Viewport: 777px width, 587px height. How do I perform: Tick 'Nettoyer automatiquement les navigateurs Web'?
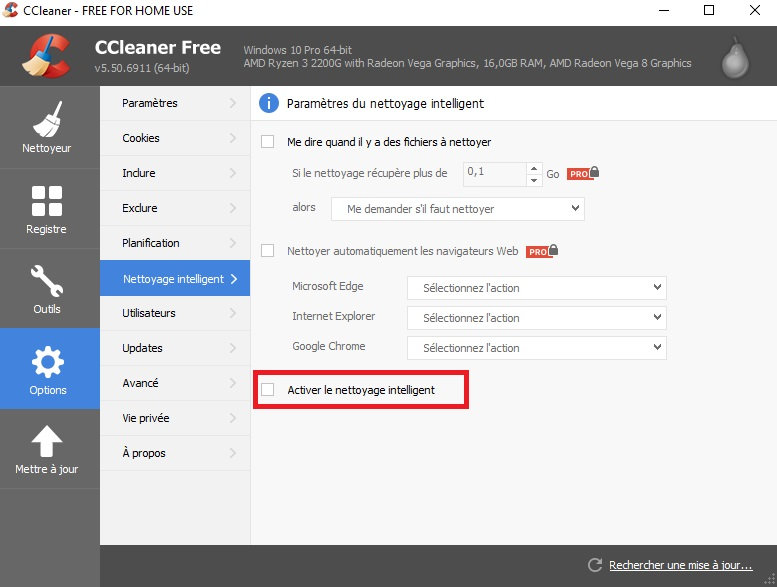268,250
